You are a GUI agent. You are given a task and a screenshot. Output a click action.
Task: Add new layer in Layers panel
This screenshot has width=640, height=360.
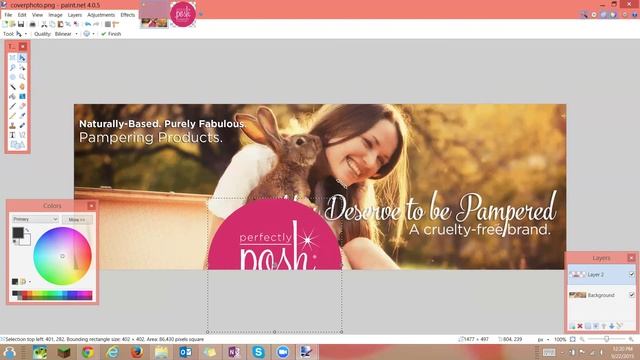pyautogui.click(x=573, y=326)
